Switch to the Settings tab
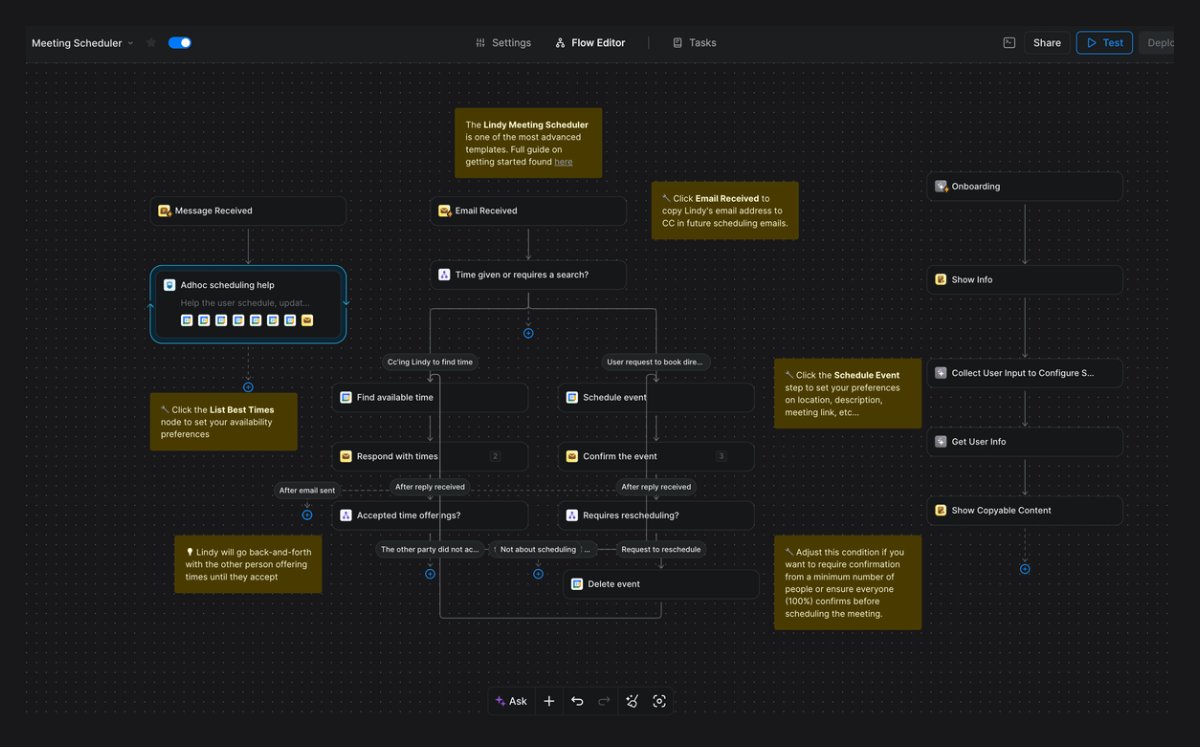The image size is (1200, 747). pyautogui.click(x=504, y=42)
